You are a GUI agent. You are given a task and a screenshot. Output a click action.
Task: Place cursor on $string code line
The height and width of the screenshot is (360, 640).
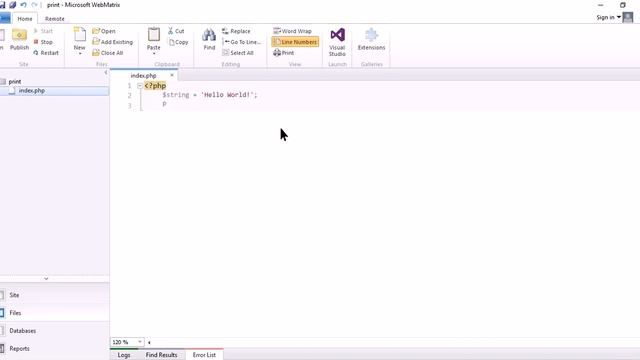click(x=210, y=95)
